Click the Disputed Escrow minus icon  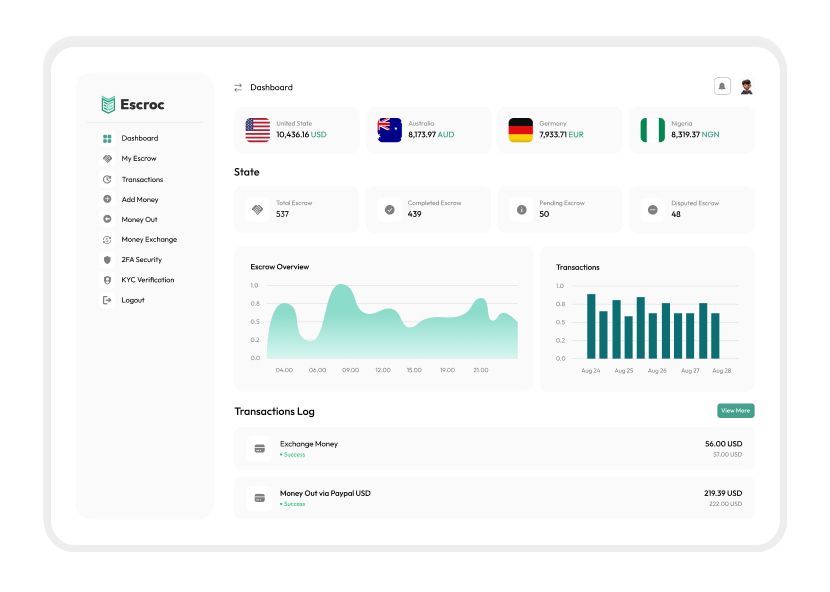(652, 209)
